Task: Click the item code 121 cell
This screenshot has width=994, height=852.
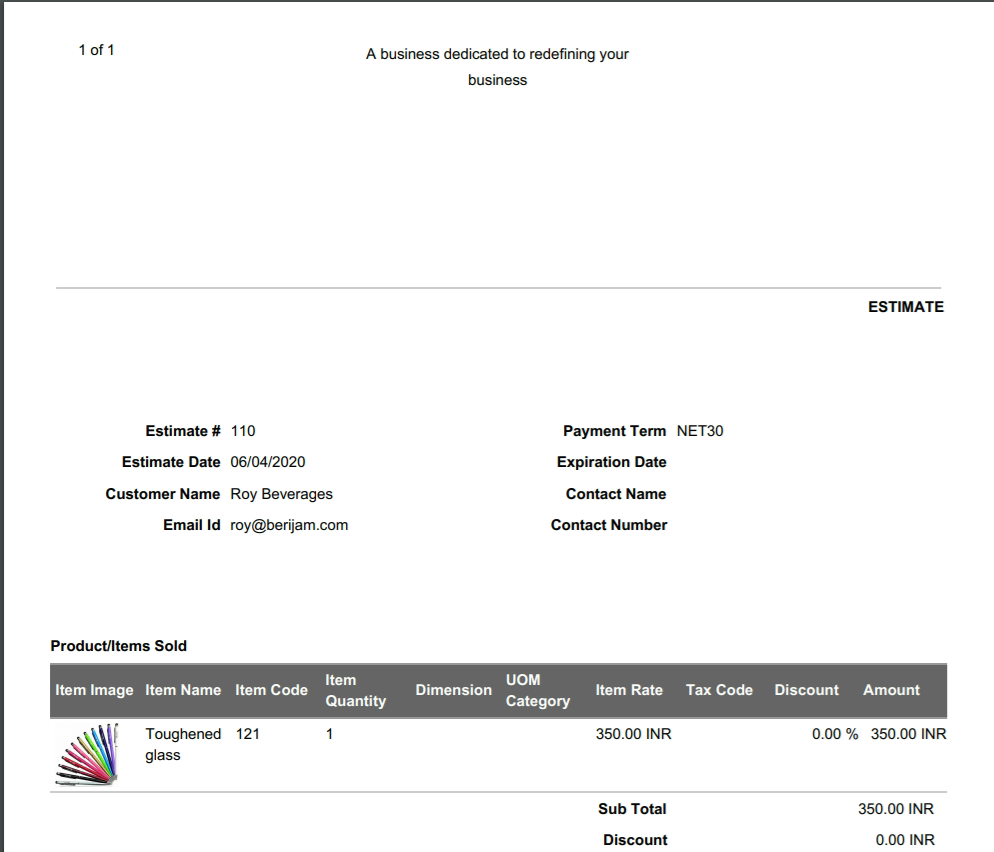Action: click(248, 734)
